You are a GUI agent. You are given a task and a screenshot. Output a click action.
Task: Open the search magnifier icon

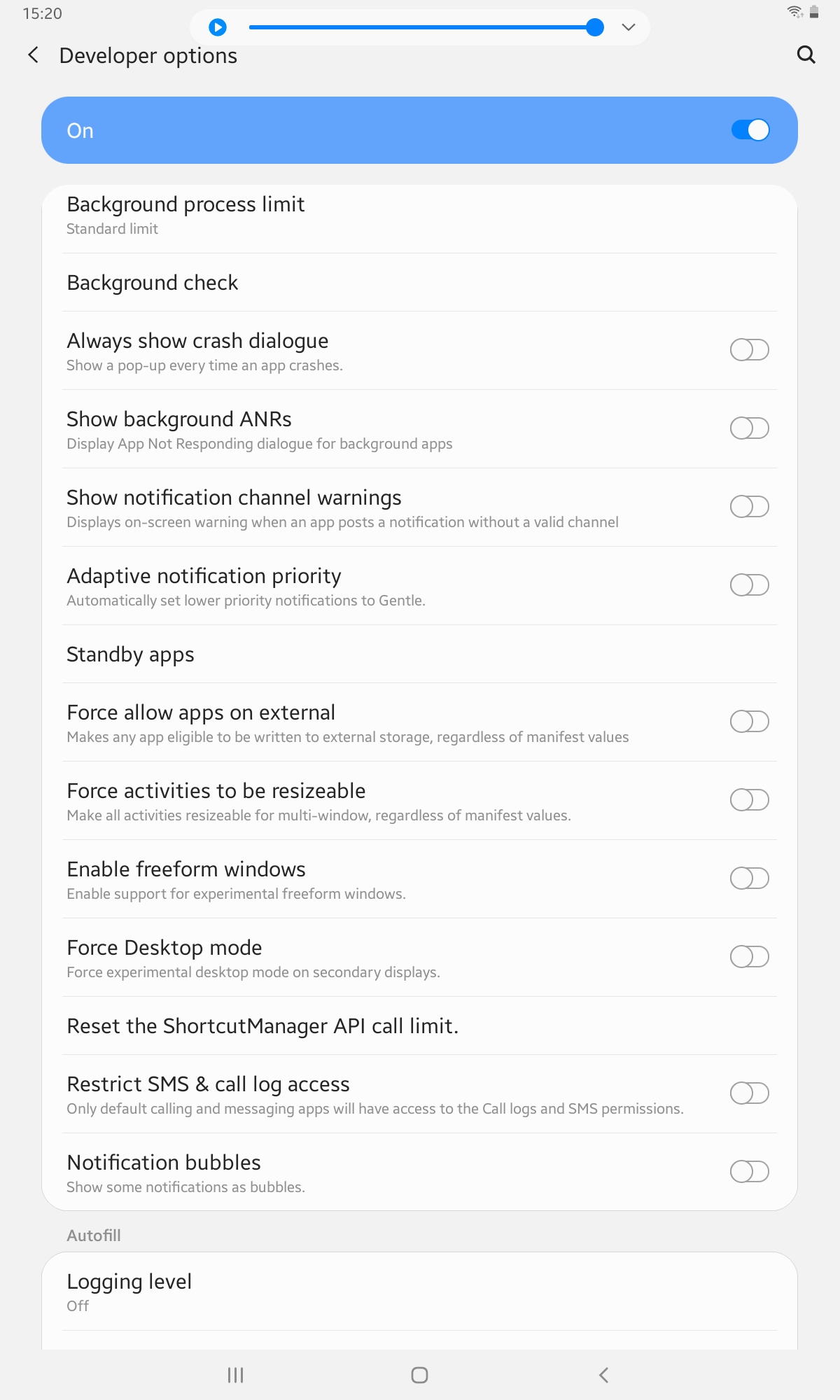[x=806, y=55]
